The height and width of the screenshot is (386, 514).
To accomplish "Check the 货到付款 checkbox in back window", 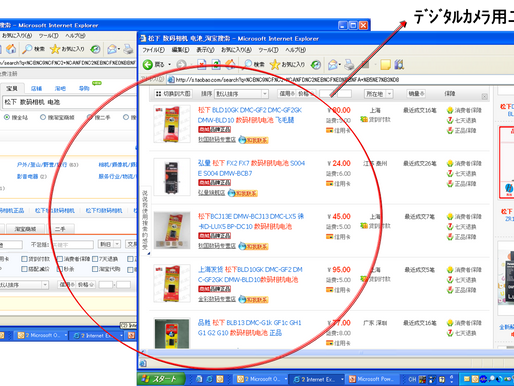I will click(x=24, y=259).
